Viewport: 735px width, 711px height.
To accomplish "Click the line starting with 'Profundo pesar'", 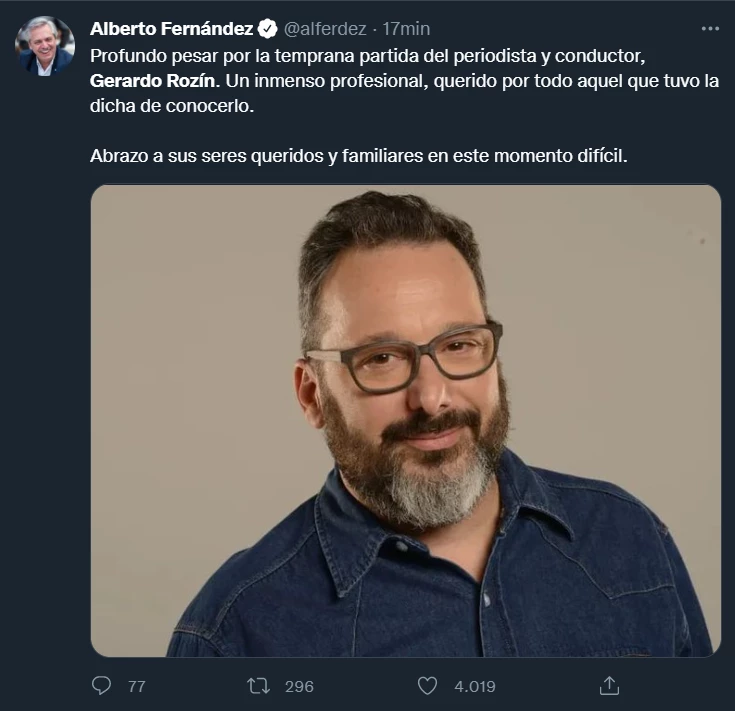I will [x=300, y=54].
